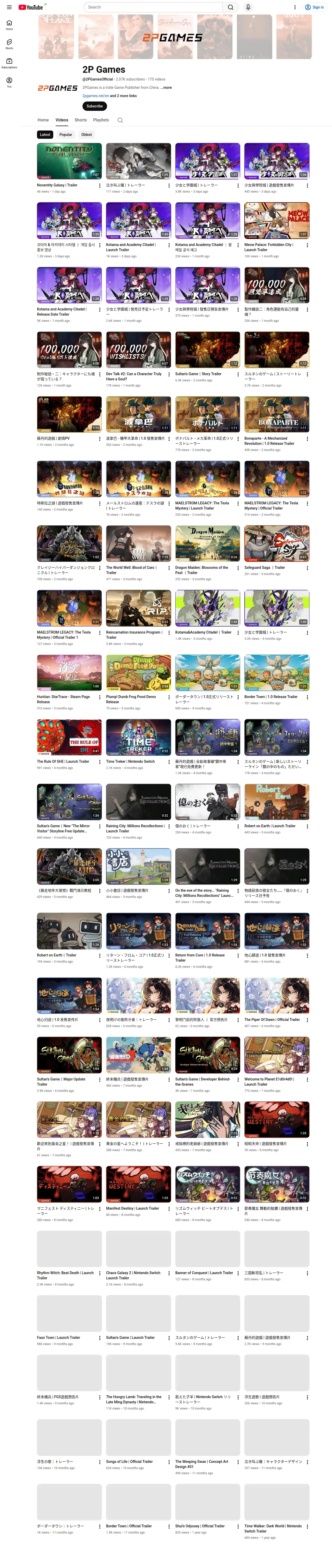Switch to the channel Home tab

tap(43, 120)
